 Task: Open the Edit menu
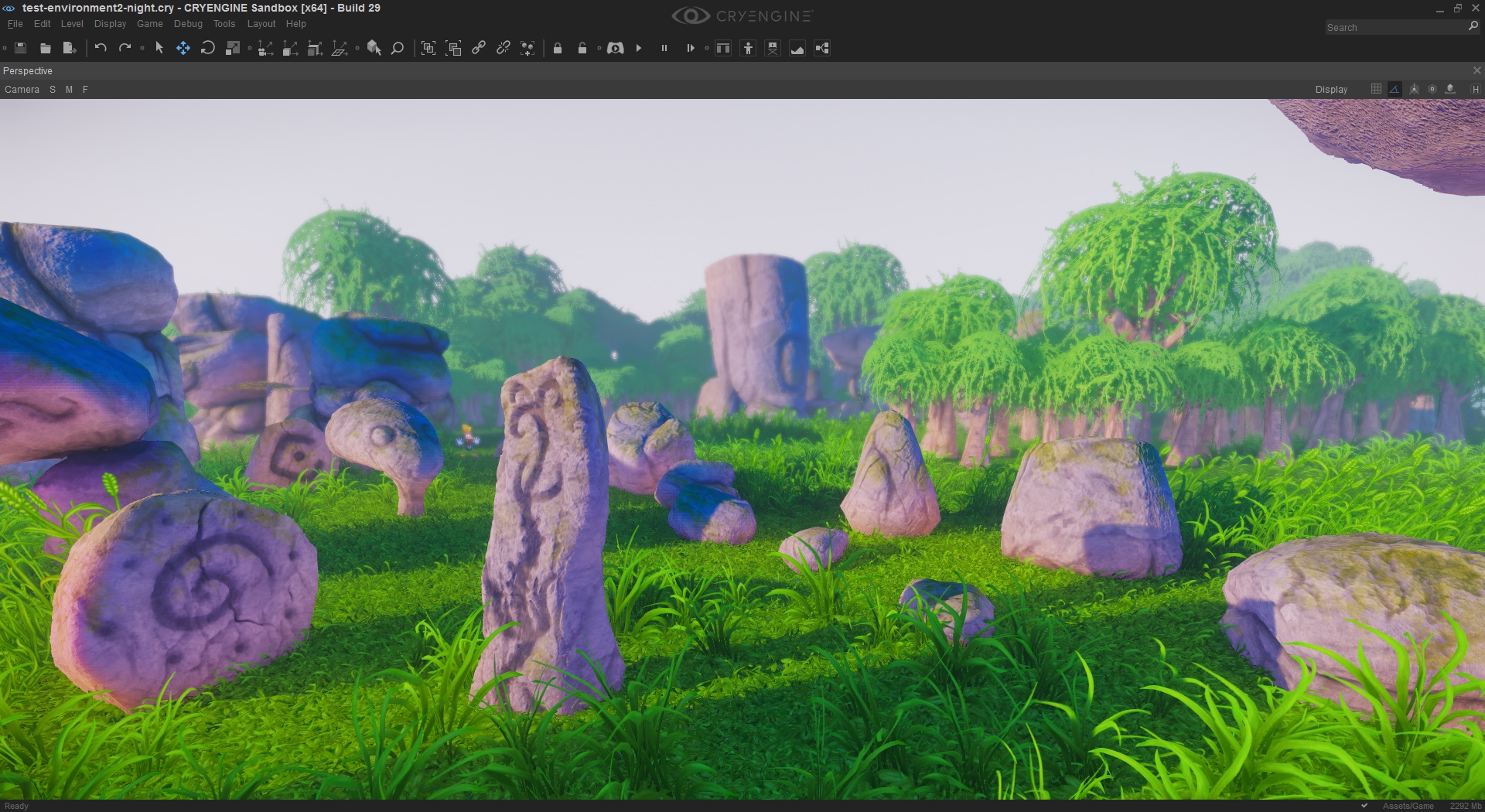pos(43,24)
